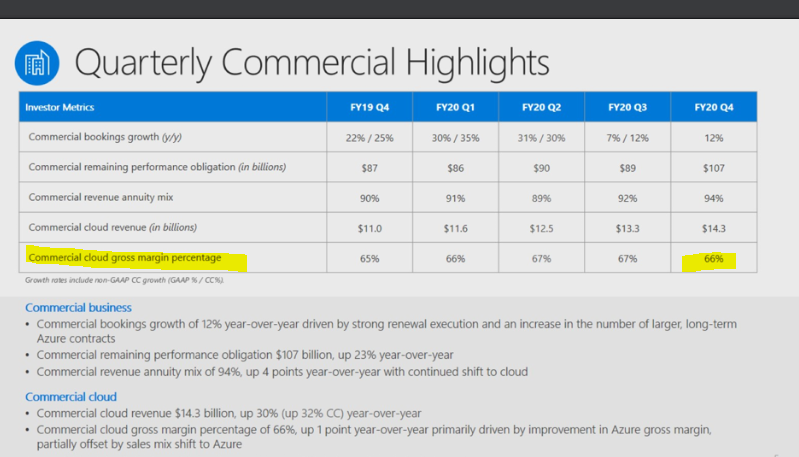Image resolution: width=799 pixels, height=457 pixels.
Task: Click the '7% / 12%' bookings growth cell
Action: coord(627,138)
